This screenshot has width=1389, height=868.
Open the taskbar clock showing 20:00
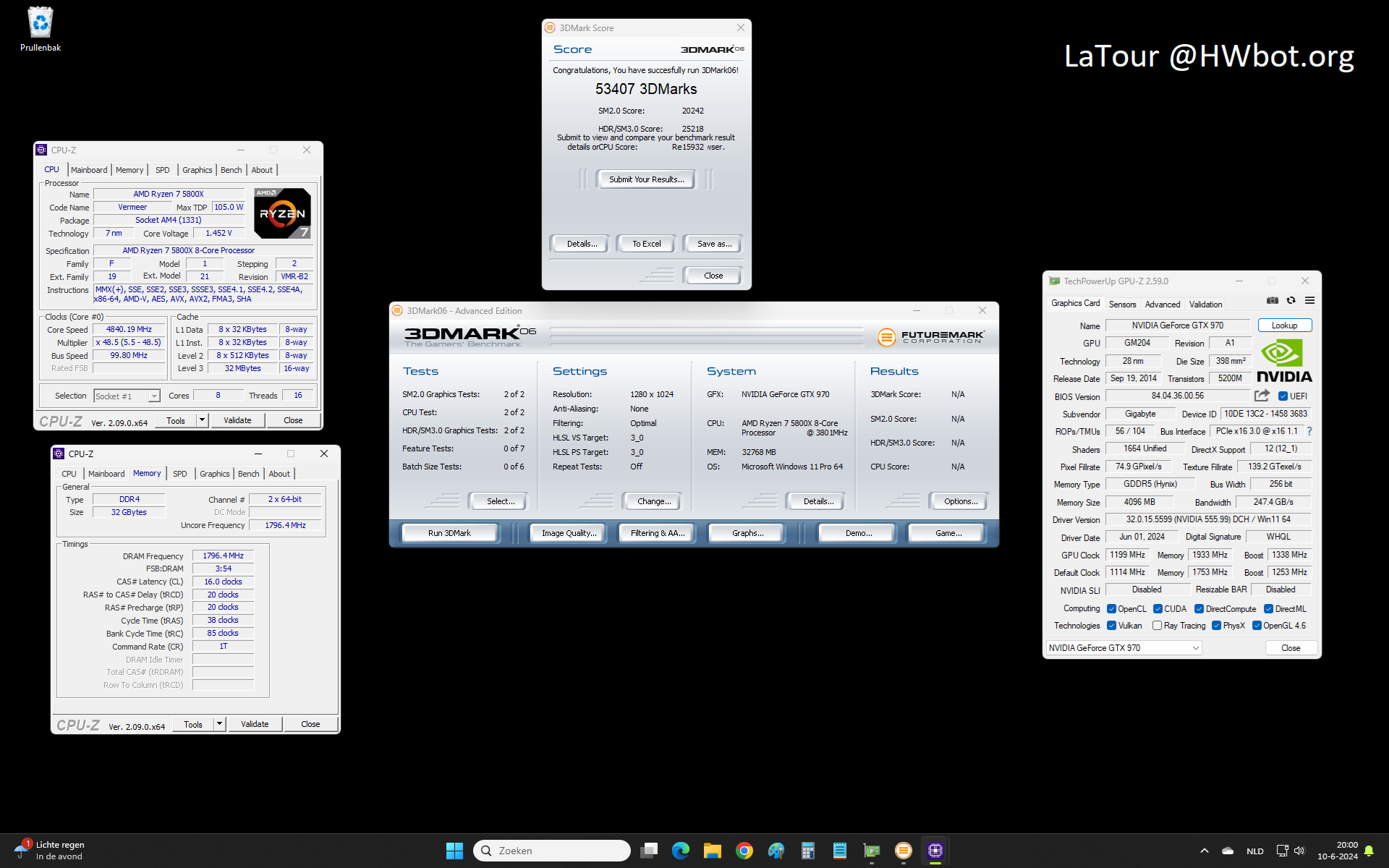1338,851
